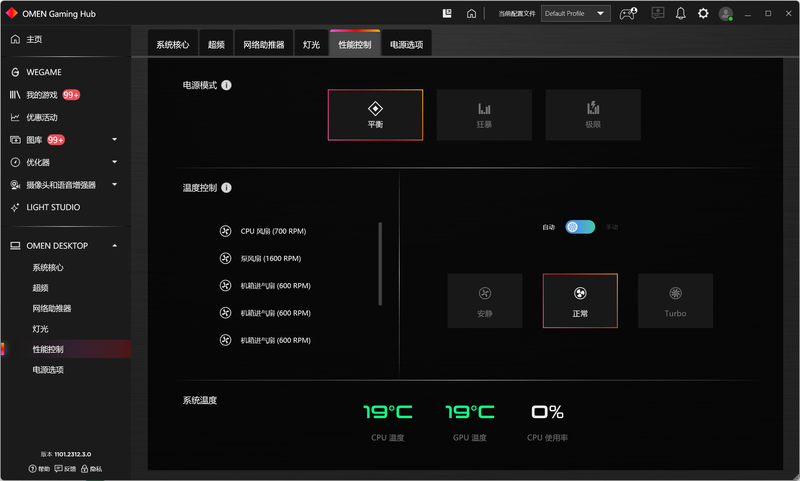Switch to the 超频 tab

217,45
